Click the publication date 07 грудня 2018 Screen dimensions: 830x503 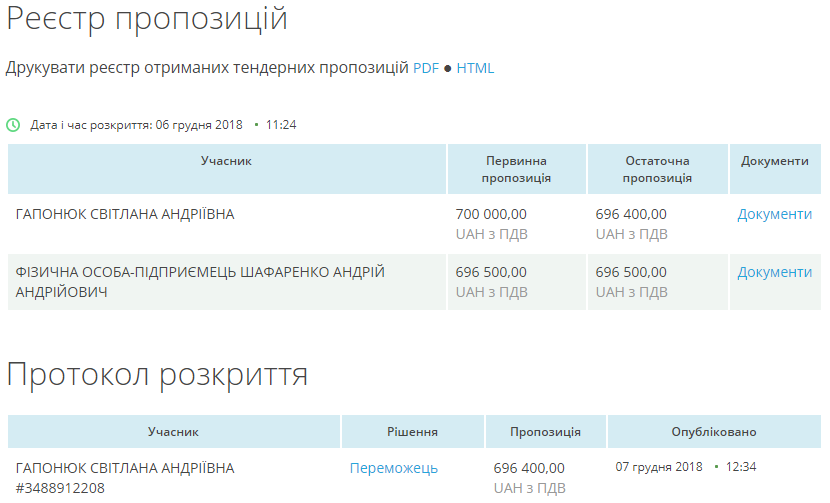click(x=659, y=467)
